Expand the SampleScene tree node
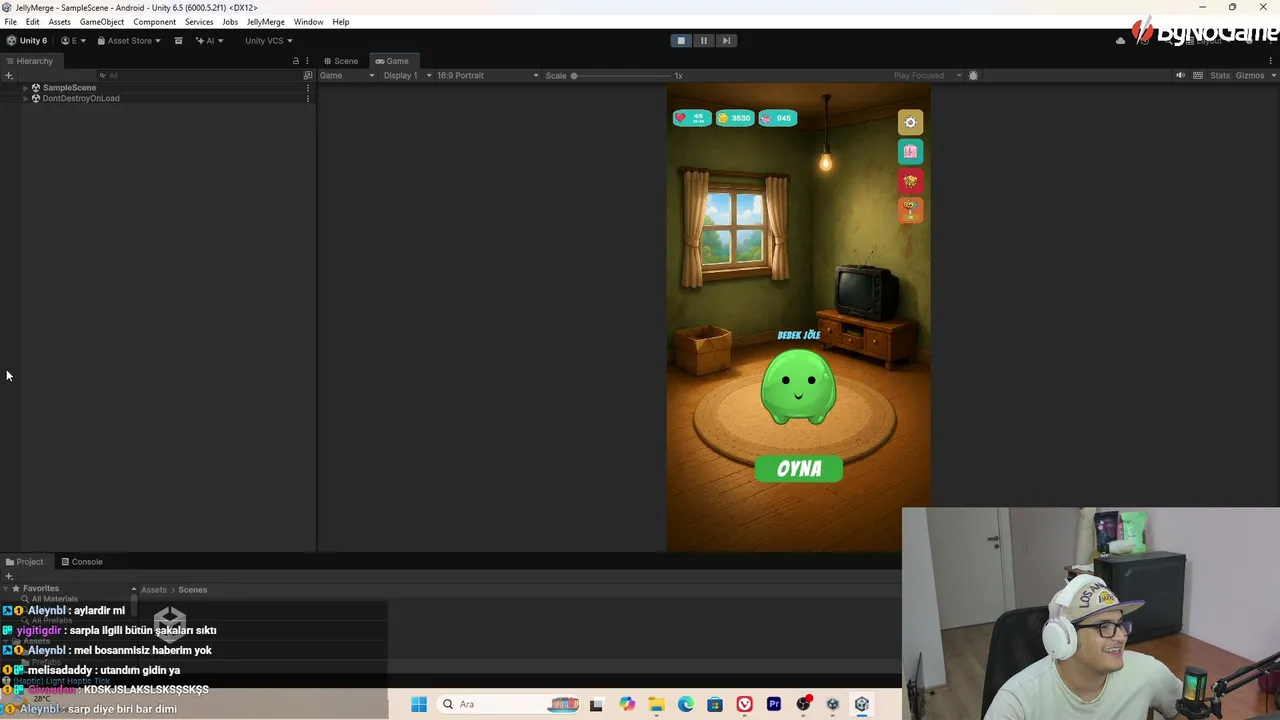 tap(24, 88)
